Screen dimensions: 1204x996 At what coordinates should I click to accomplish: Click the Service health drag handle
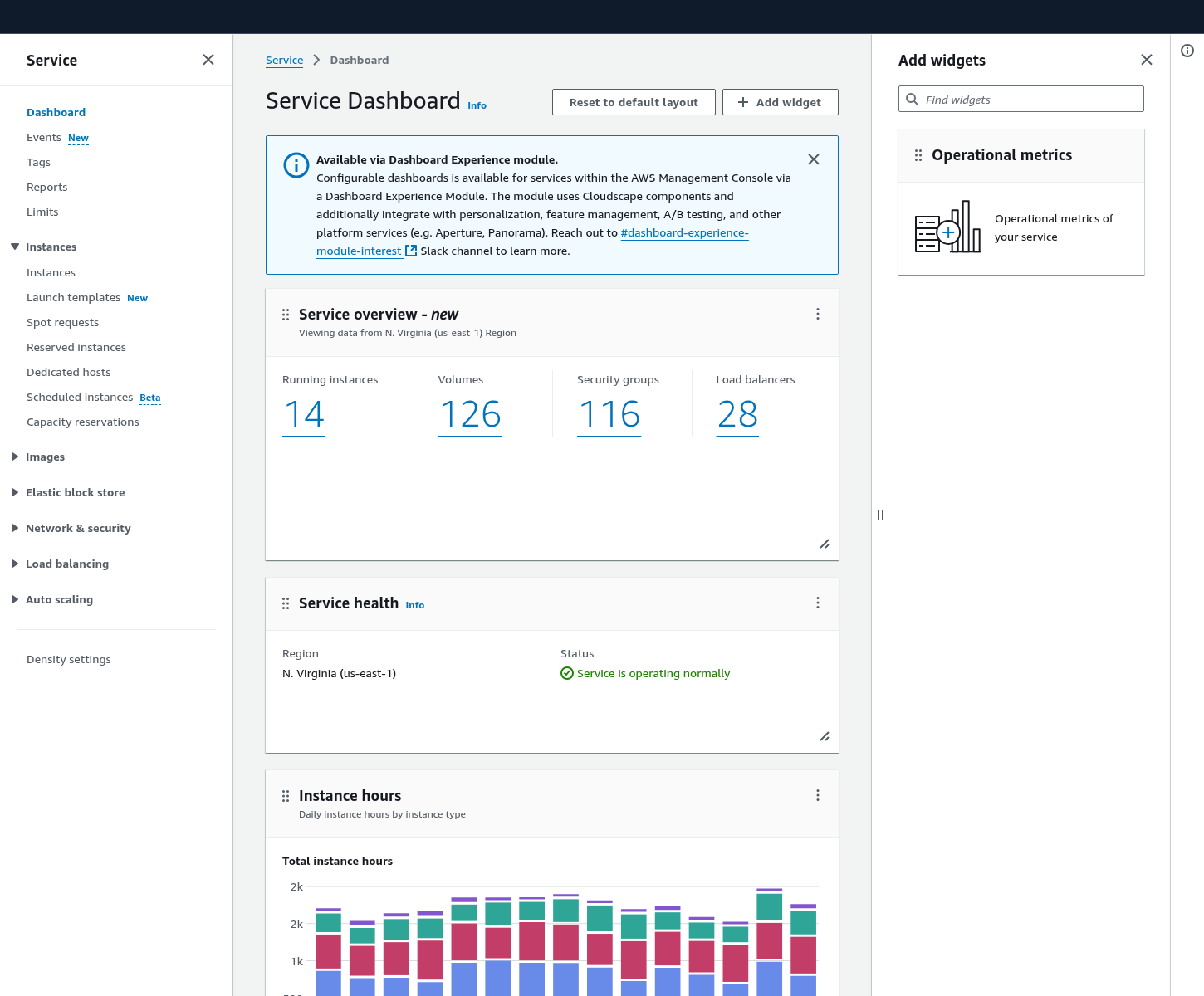[286, 603]
